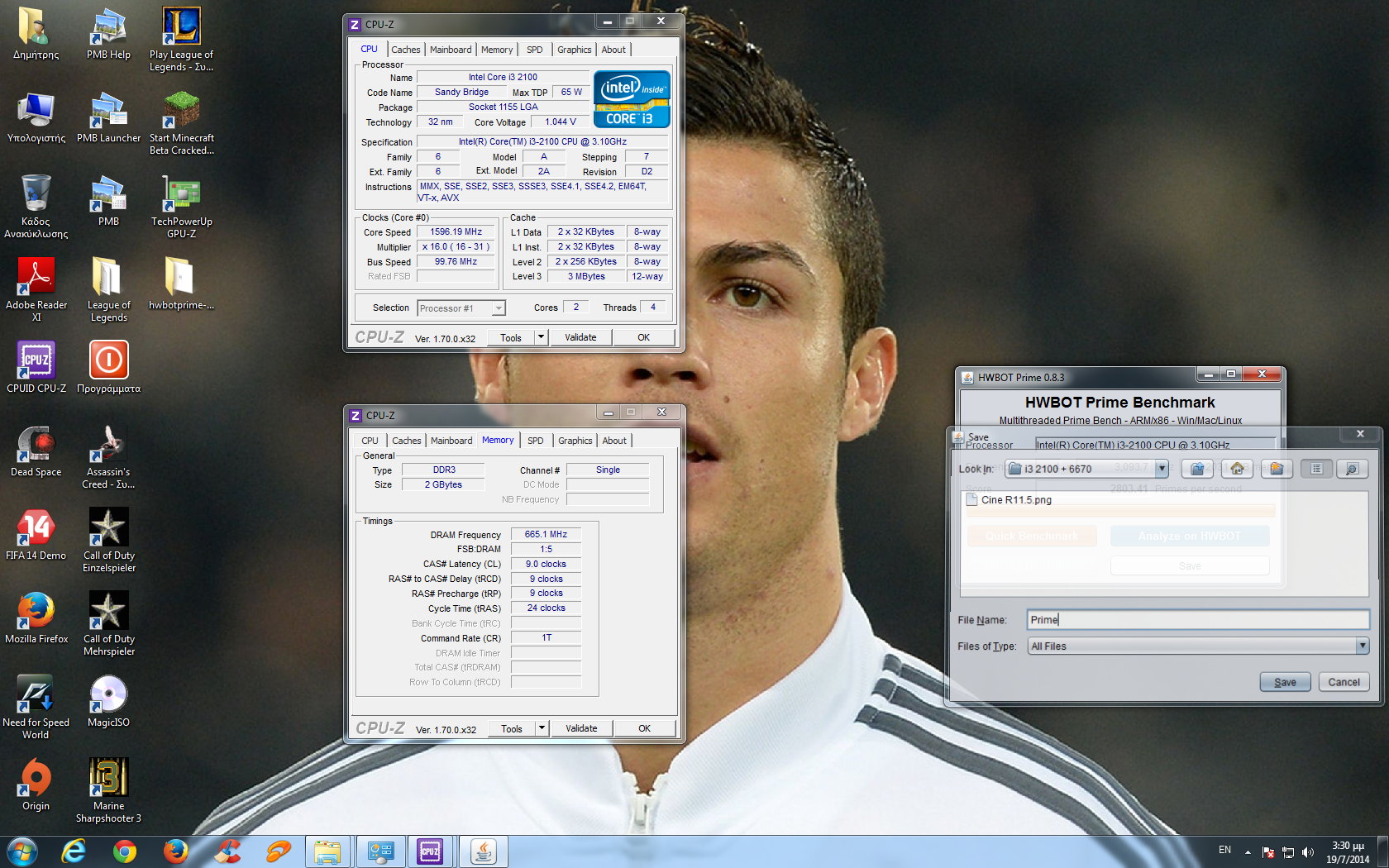The height and width of the screenshot is (868, 1389).
Task: Show hidden system tray icons
Action: click(1248, 851)
